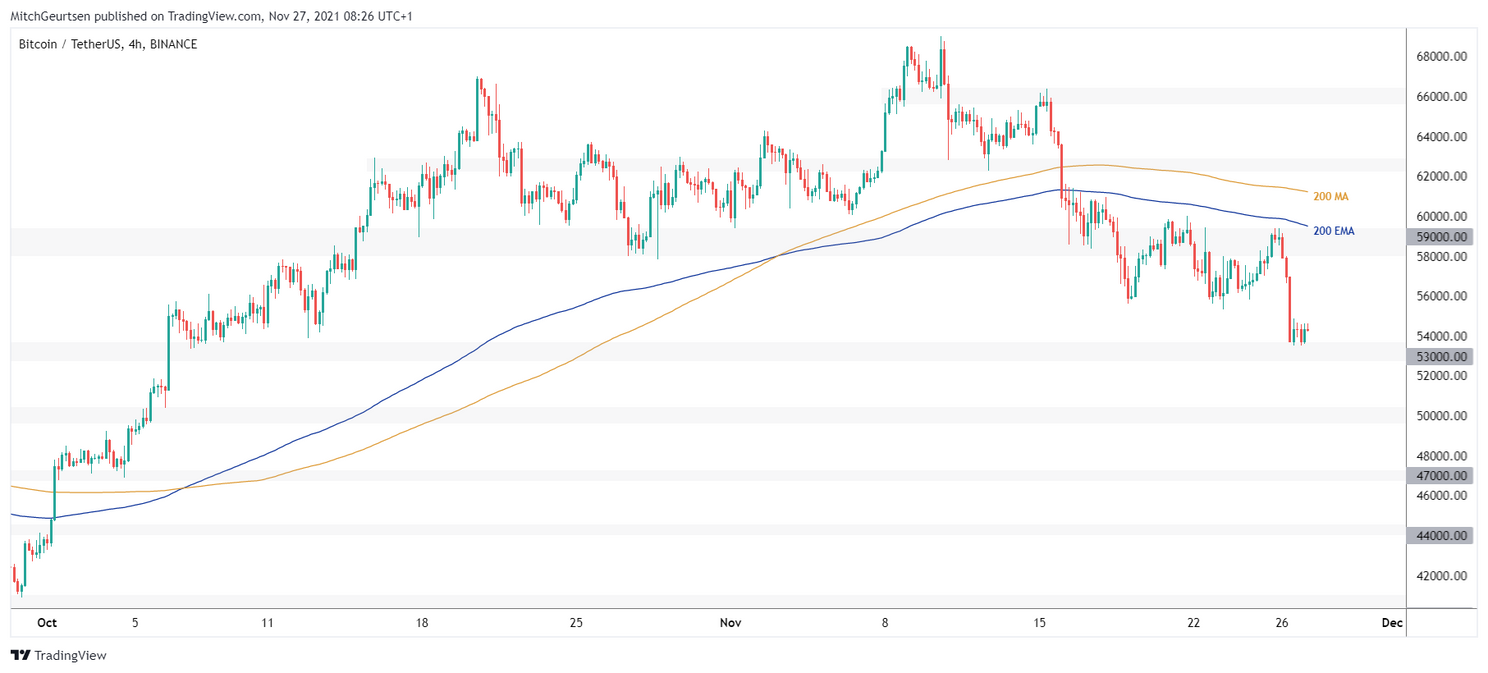1488x673 pixels.
Task: Click the 200 MA label
Action: click(x=1331, y=196)
